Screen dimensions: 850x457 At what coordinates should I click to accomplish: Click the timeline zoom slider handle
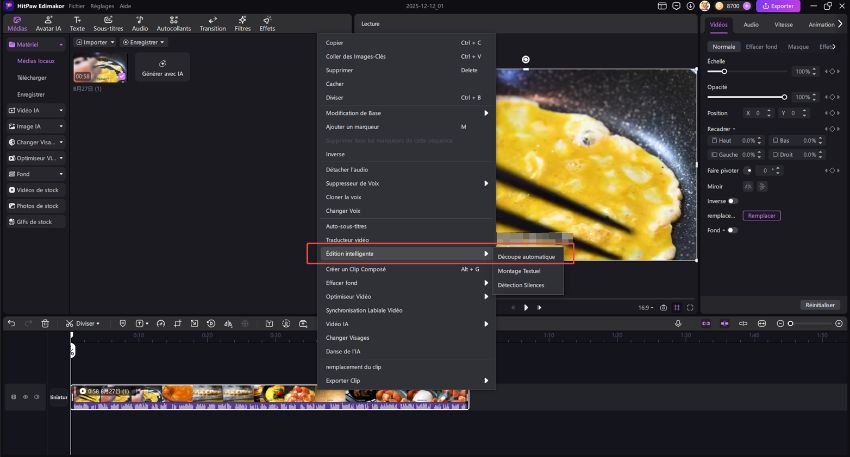coord(790,324)
